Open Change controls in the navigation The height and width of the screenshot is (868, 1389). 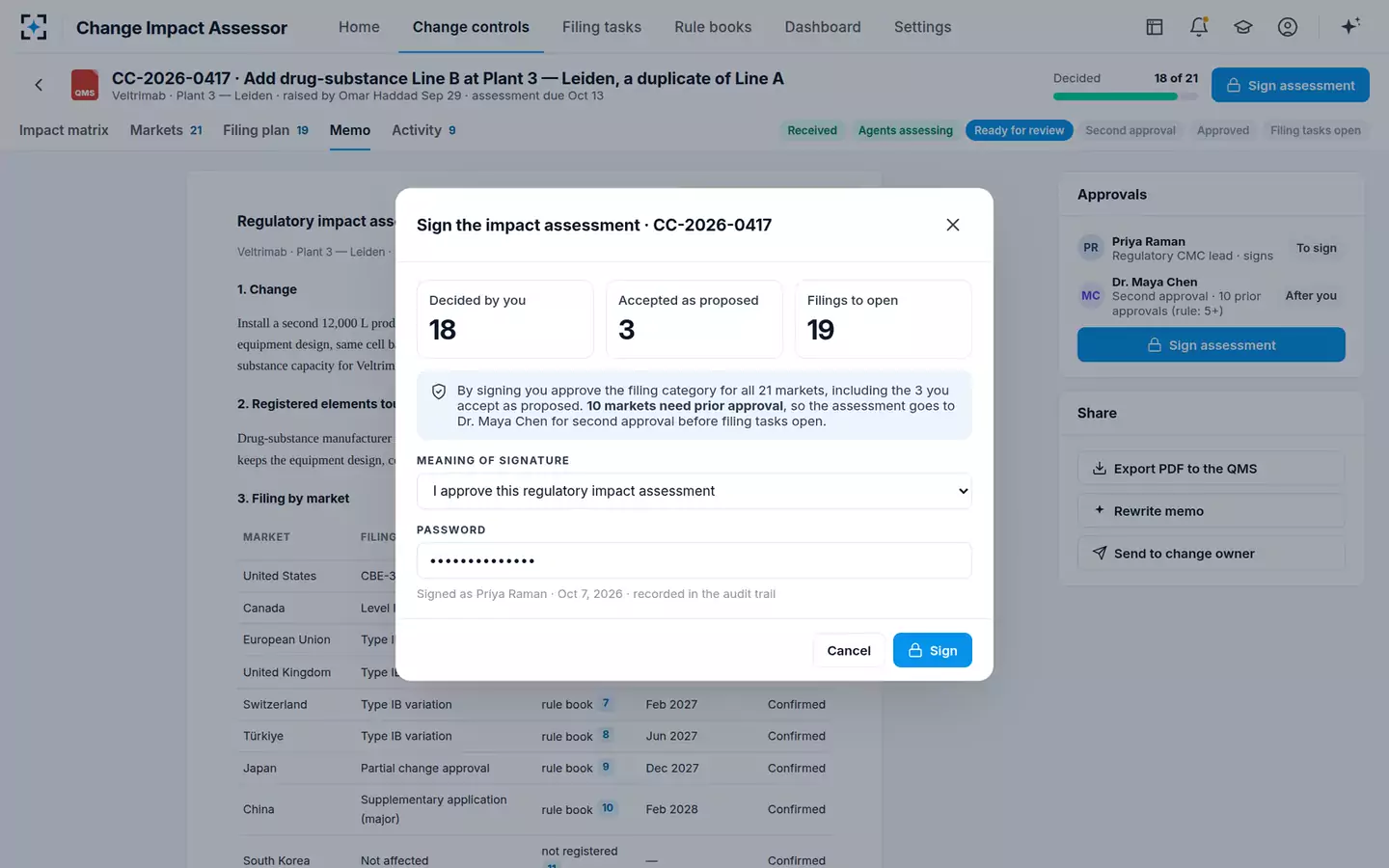(x=471, y=27)
